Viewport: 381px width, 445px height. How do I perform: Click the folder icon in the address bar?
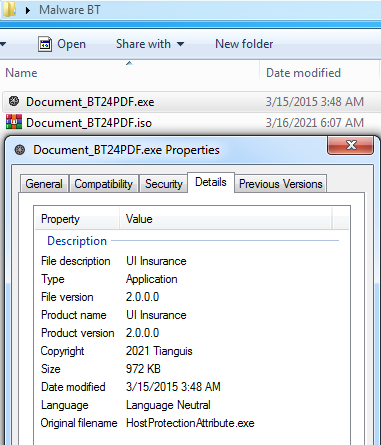(x=9, y=9)
